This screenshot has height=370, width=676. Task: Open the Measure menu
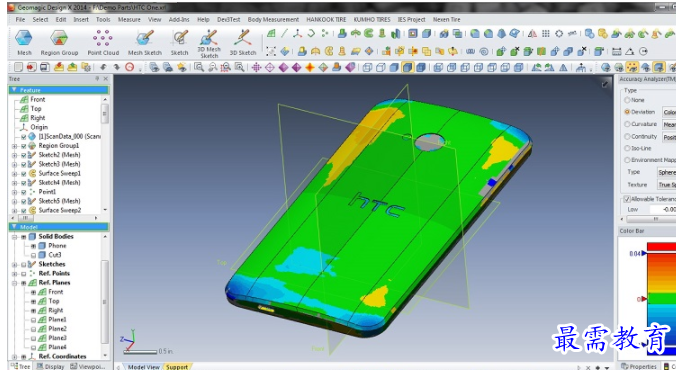click(129, 19)
